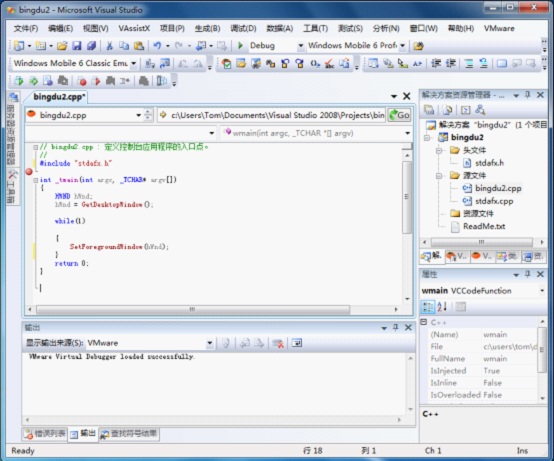Open the wmain VCCodeFunction object dropdown
Screen dimensions: 554x461
(542, 291)
